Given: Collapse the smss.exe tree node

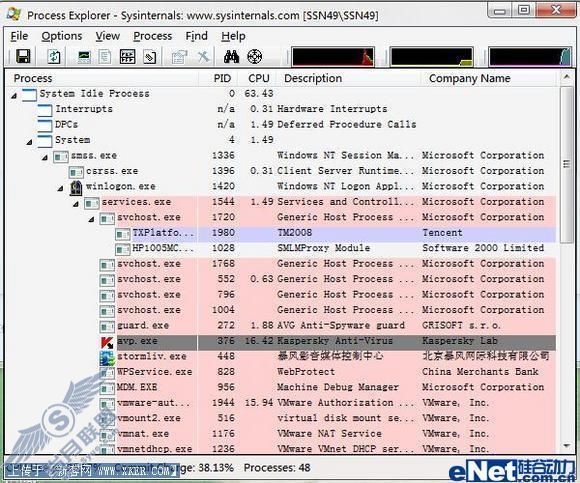Looking at the screenshot, I should point(45,158).
